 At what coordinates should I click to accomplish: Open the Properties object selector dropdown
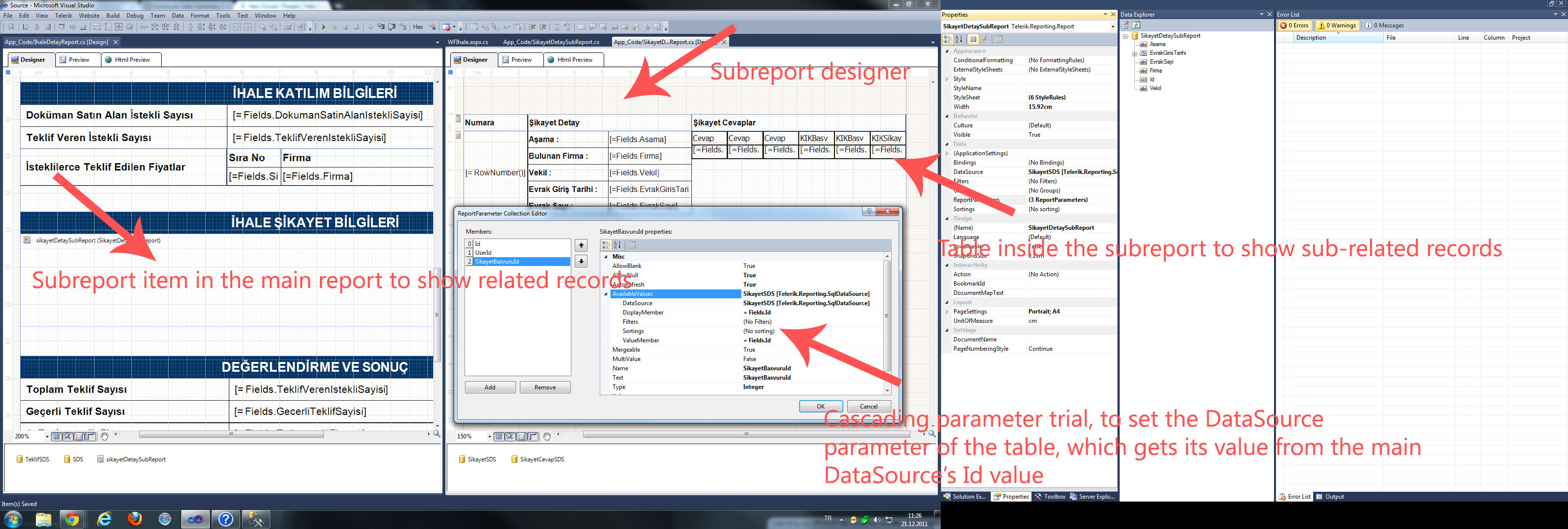(1112, 27)
